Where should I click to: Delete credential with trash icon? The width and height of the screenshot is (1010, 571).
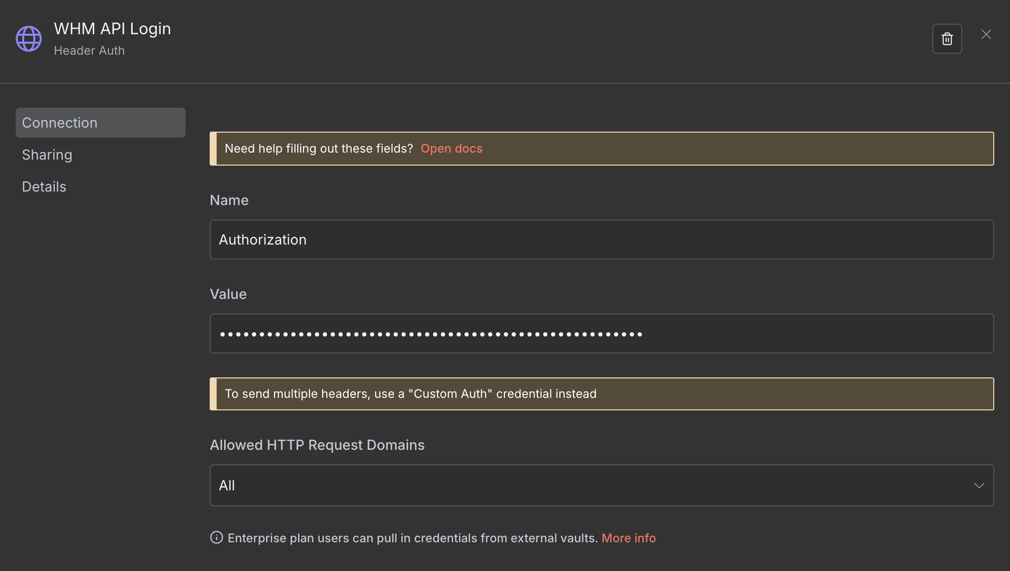(946, 39)
